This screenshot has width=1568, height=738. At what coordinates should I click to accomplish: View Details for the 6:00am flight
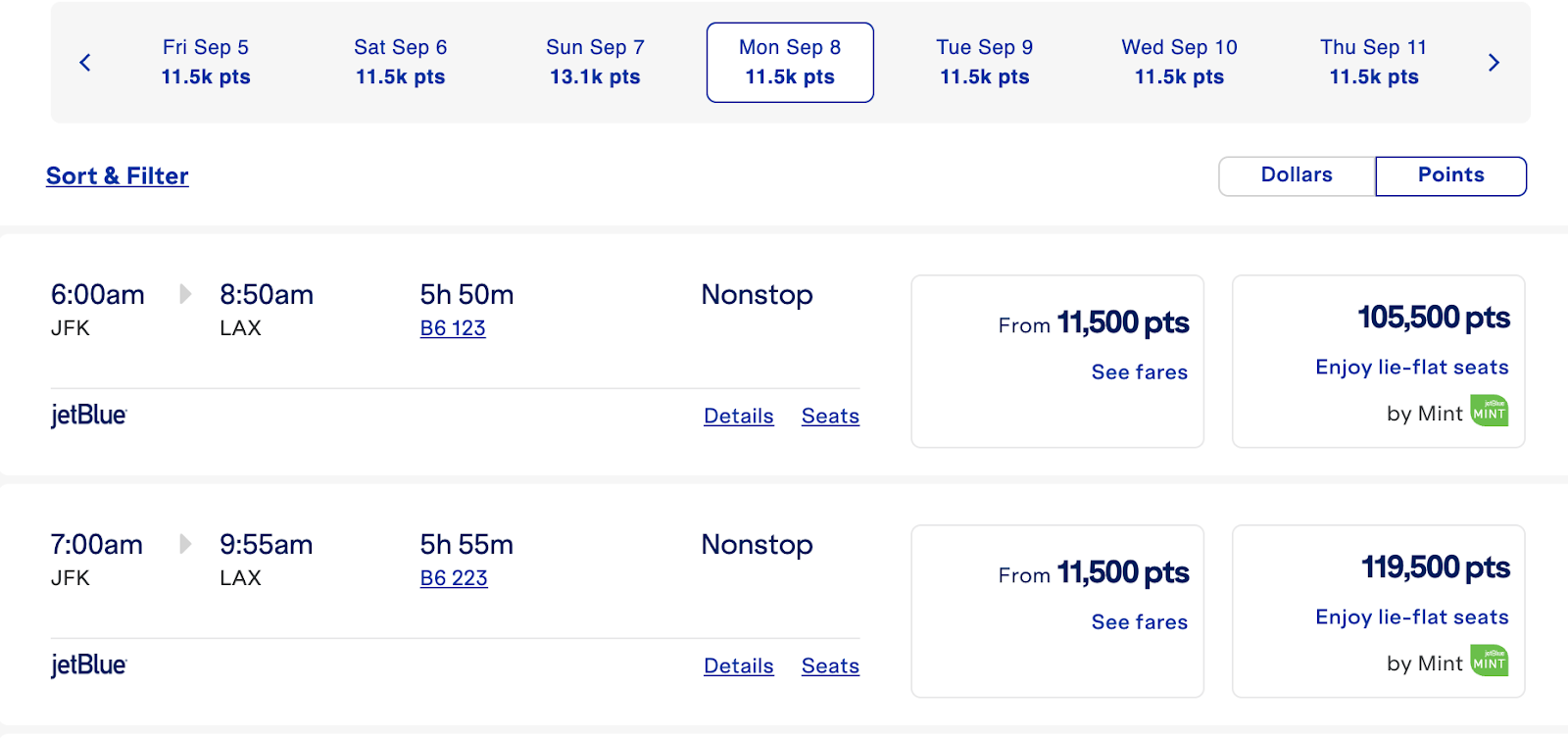[739, 417]
